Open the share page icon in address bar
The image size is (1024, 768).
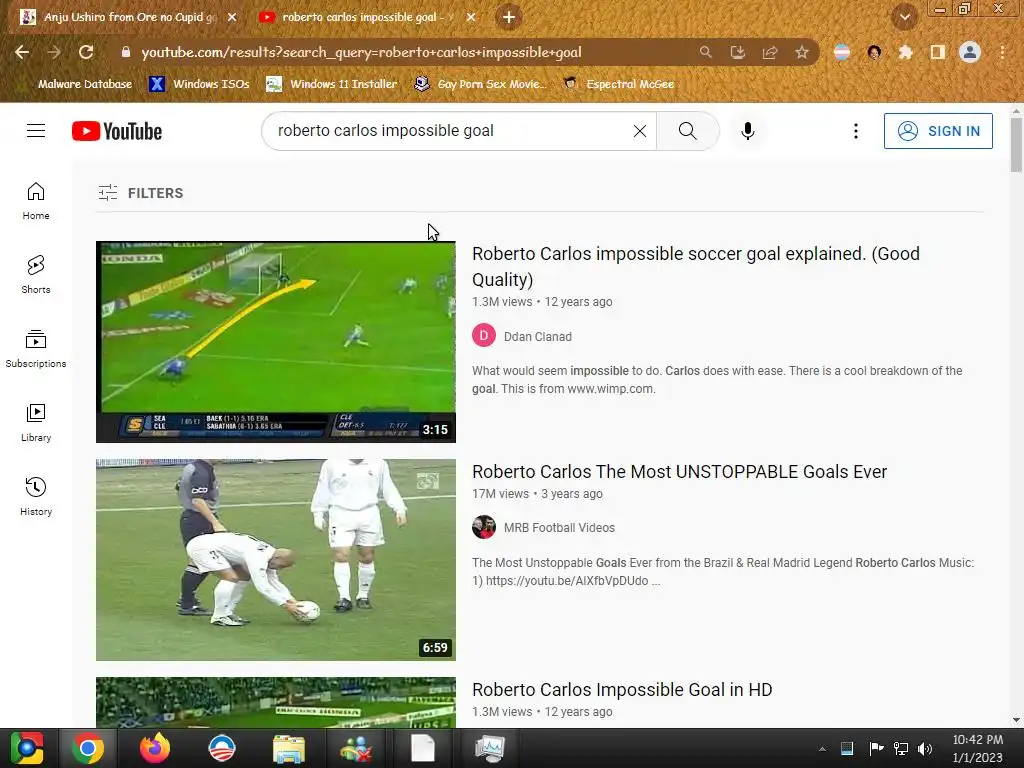point(769,52)
